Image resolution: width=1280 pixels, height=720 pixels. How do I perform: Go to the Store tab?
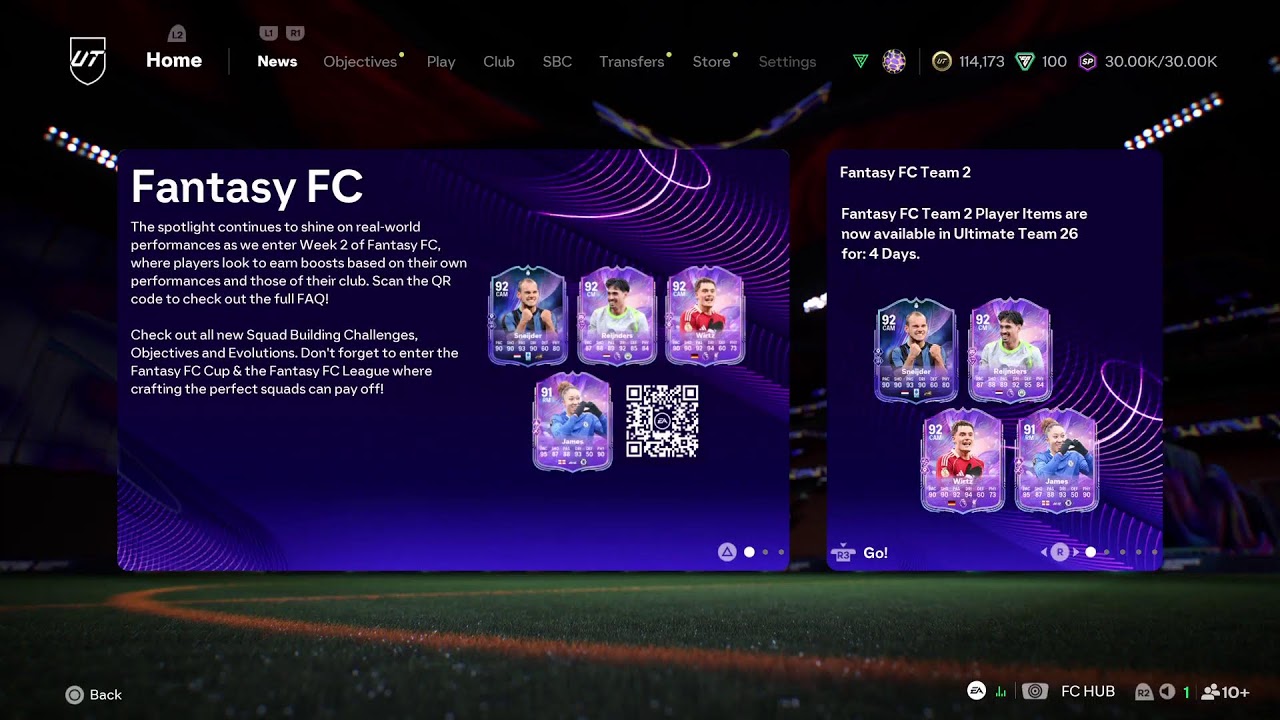(x=712, y=62)
